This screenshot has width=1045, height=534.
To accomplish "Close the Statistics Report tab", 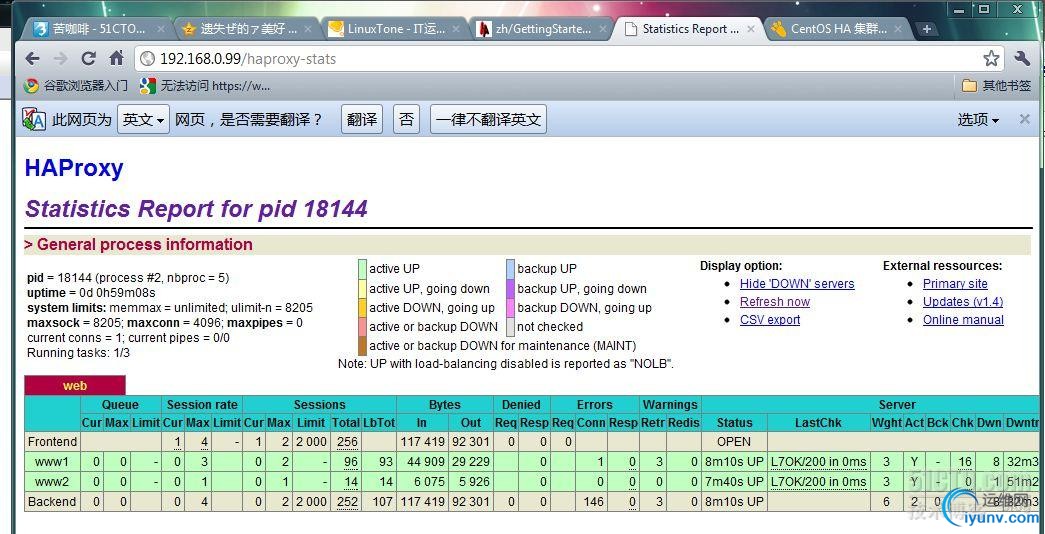I will pos(750,29).
